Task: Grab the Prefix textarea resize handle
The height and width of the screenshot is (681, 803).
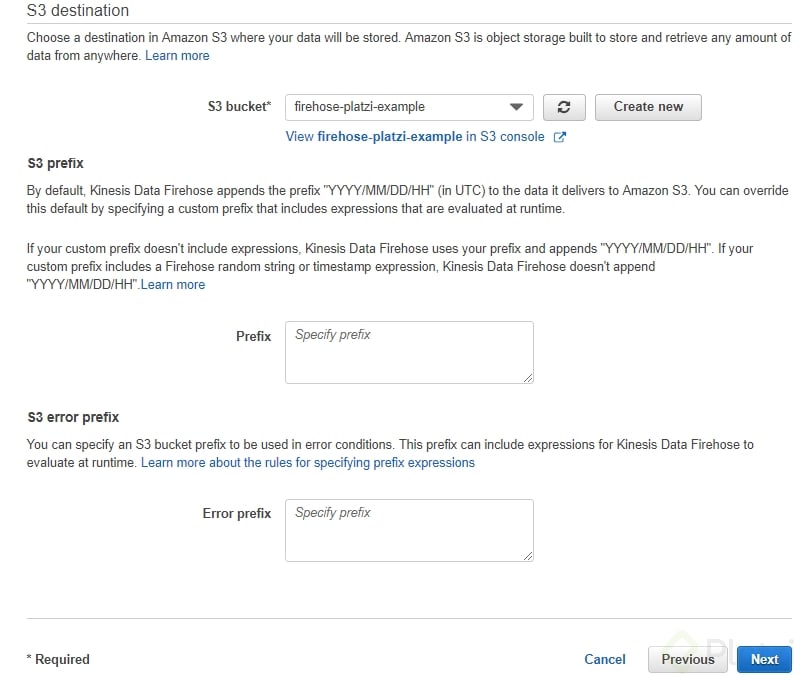Action: tap(528, 378)
